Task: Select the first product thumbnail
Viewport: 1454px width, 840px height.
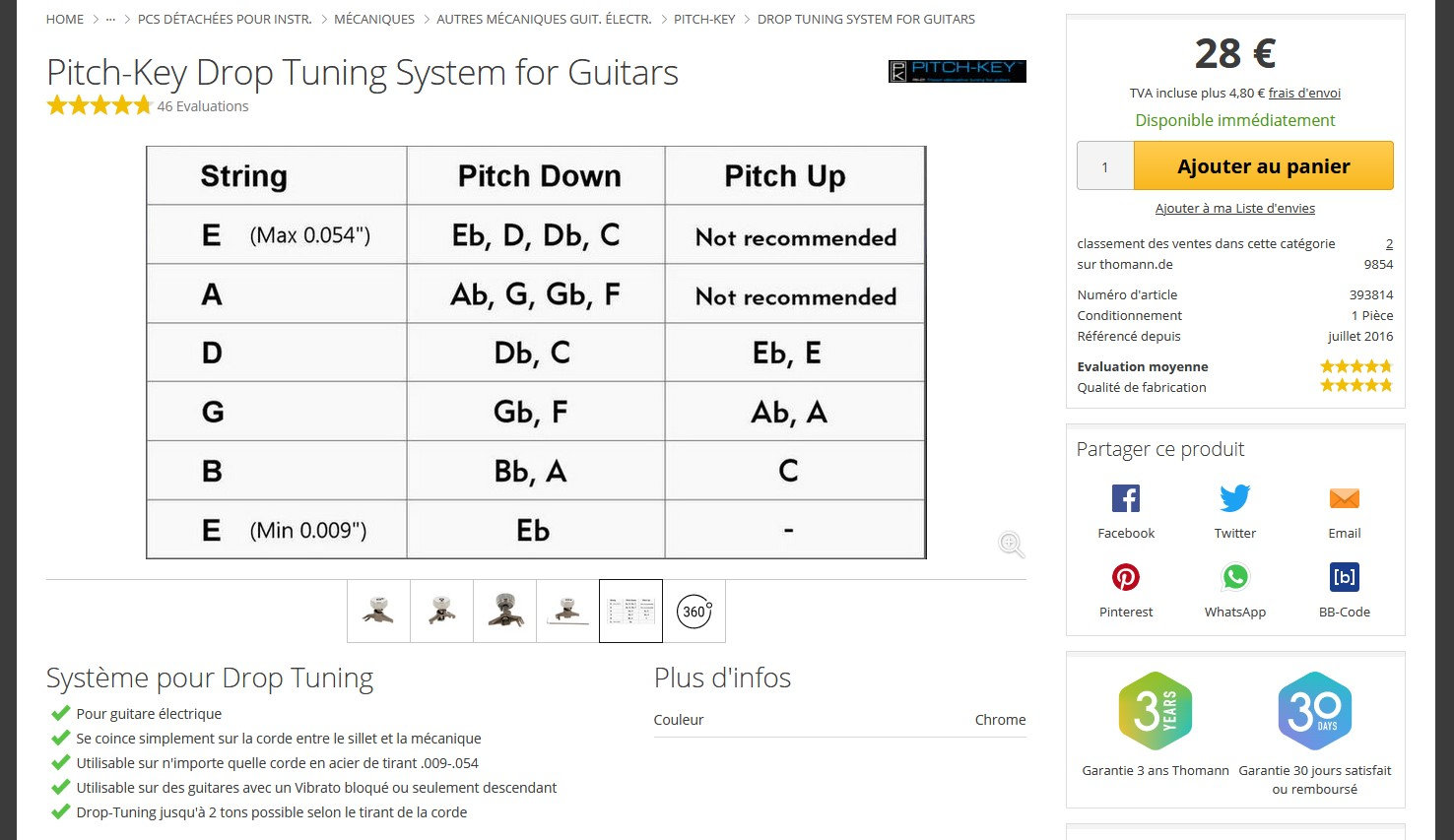Action: 378,612
